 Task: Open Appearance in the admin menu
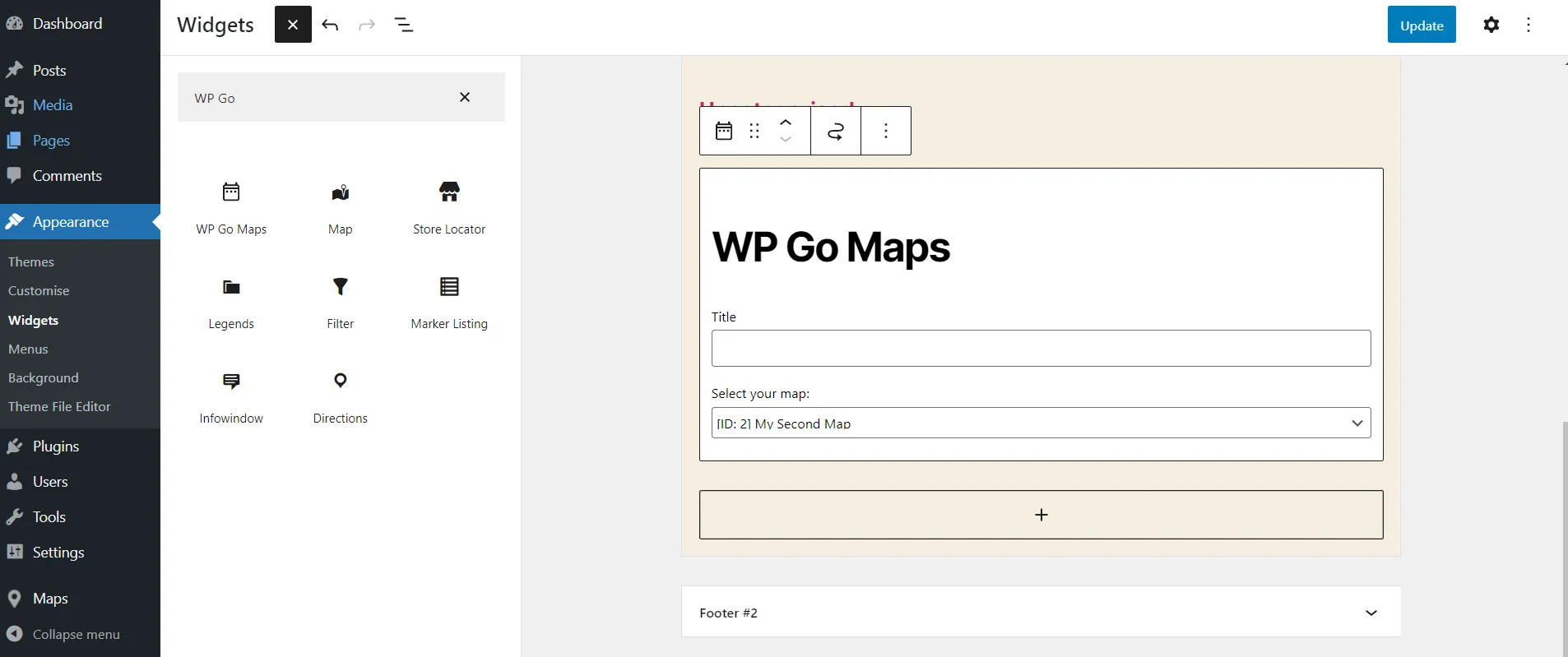pyautogui.click(x=80, y=222)
